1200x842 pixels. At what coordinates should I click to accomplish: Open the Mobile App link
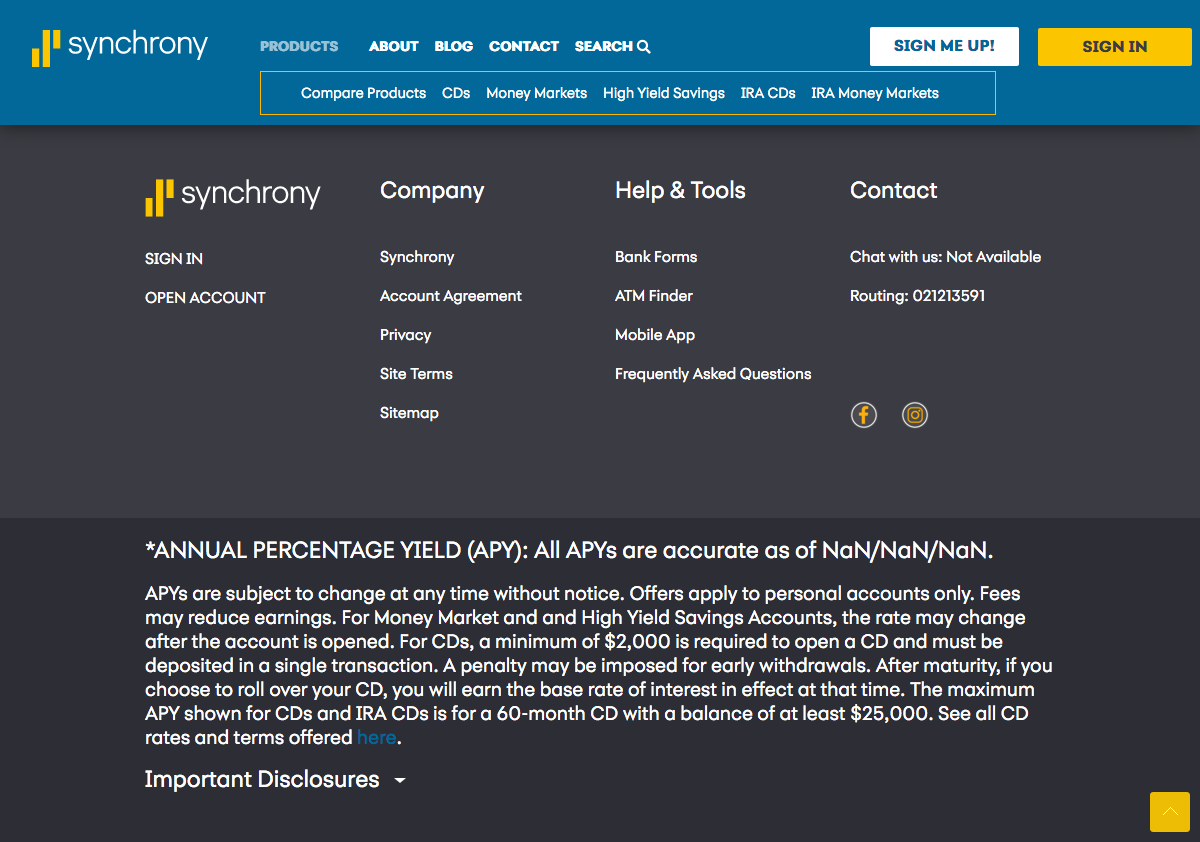pyautogui.click(x=655, y=335)
